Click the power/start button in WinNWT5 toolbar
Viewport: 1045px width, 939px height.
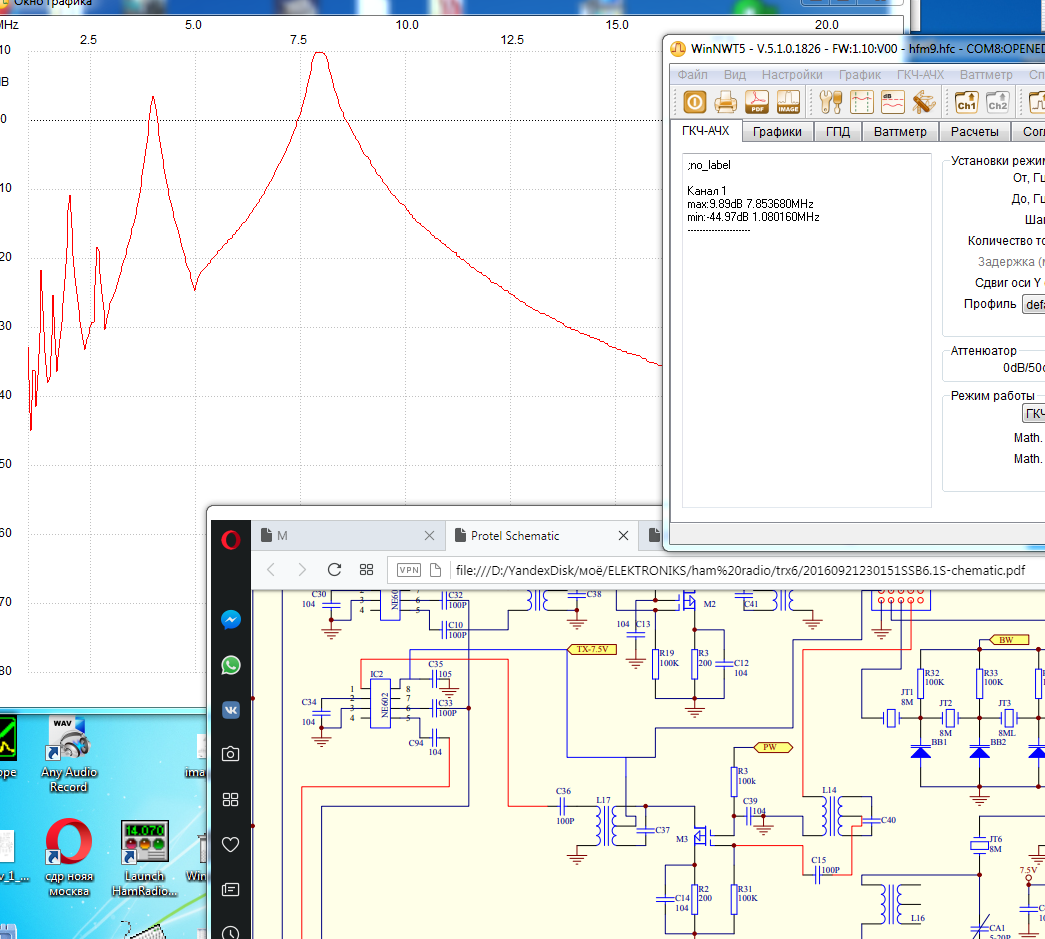[x=694, y=103]
